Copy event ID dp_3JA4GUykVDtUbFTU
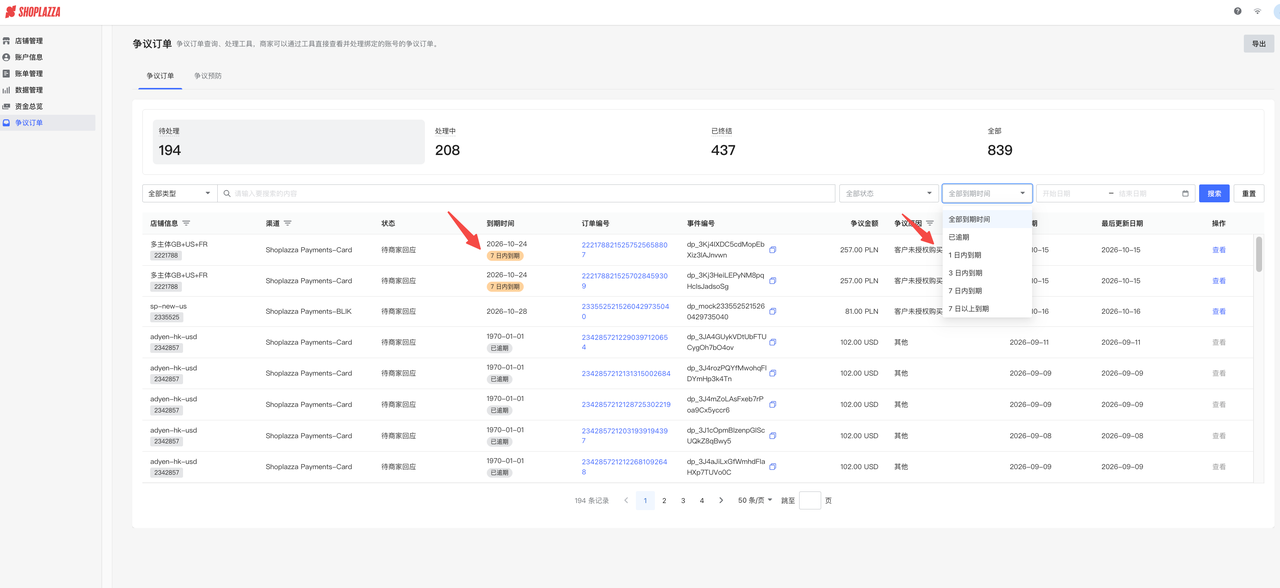This screenshot has height=588, width=1280. point(772,342)
